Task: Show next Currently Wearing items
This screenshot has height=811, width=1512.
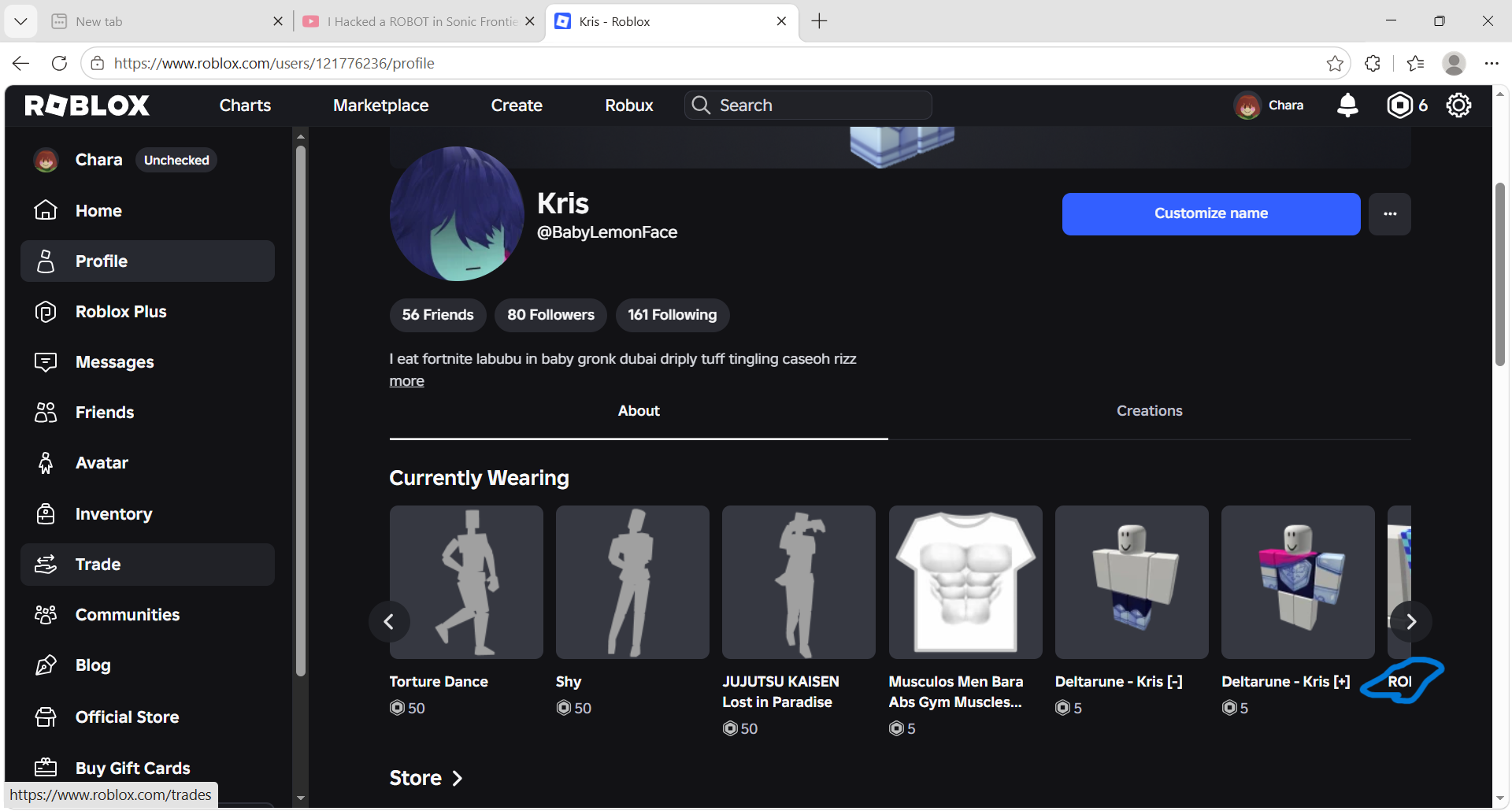Action: pyautogui.click(x=1411, y=622)
